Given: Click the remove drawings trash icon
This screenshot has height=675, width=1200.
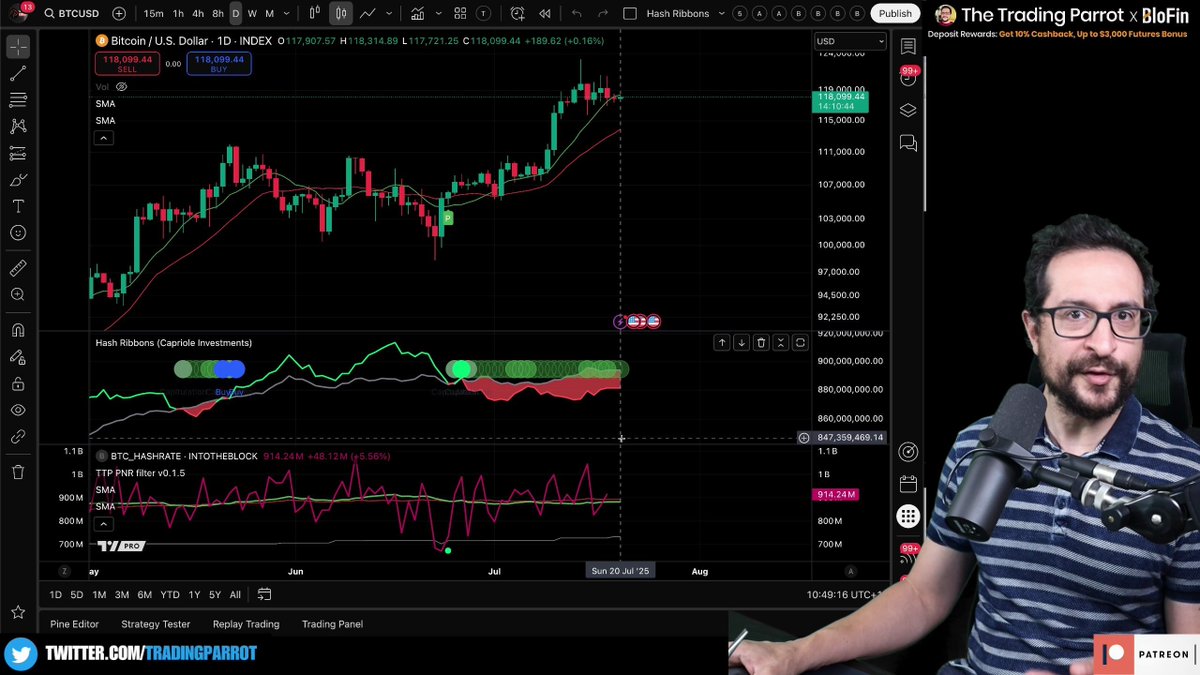Looking at the screenshot, I should pyautogui.click(x=18, y=472).
